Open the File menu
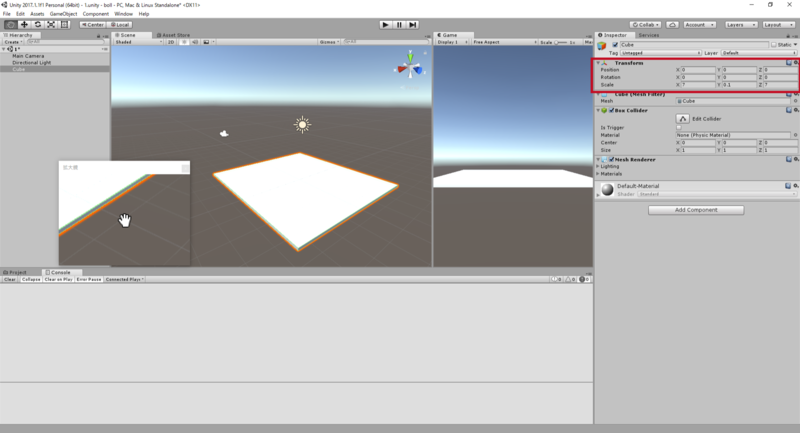Viewport: 800px width, 433px height. click(x=7, y=14)
